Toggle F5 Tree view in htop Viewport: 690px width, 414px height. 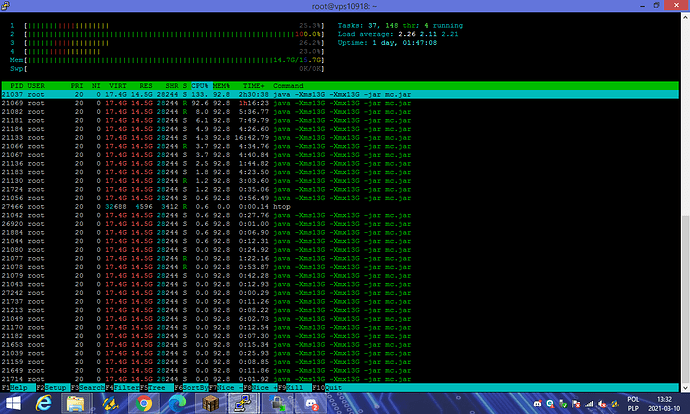[150, 386]
